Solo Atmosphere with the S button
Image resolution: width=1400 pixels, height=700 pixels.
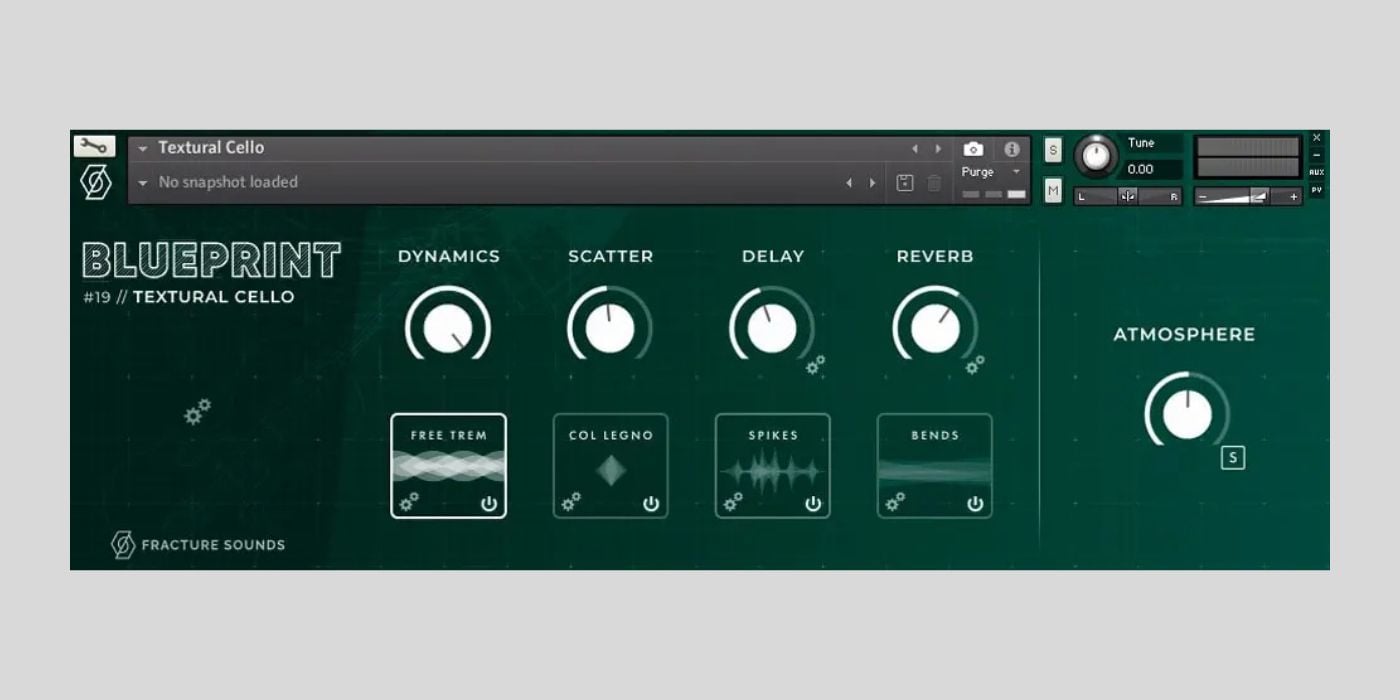(1233, 458)
